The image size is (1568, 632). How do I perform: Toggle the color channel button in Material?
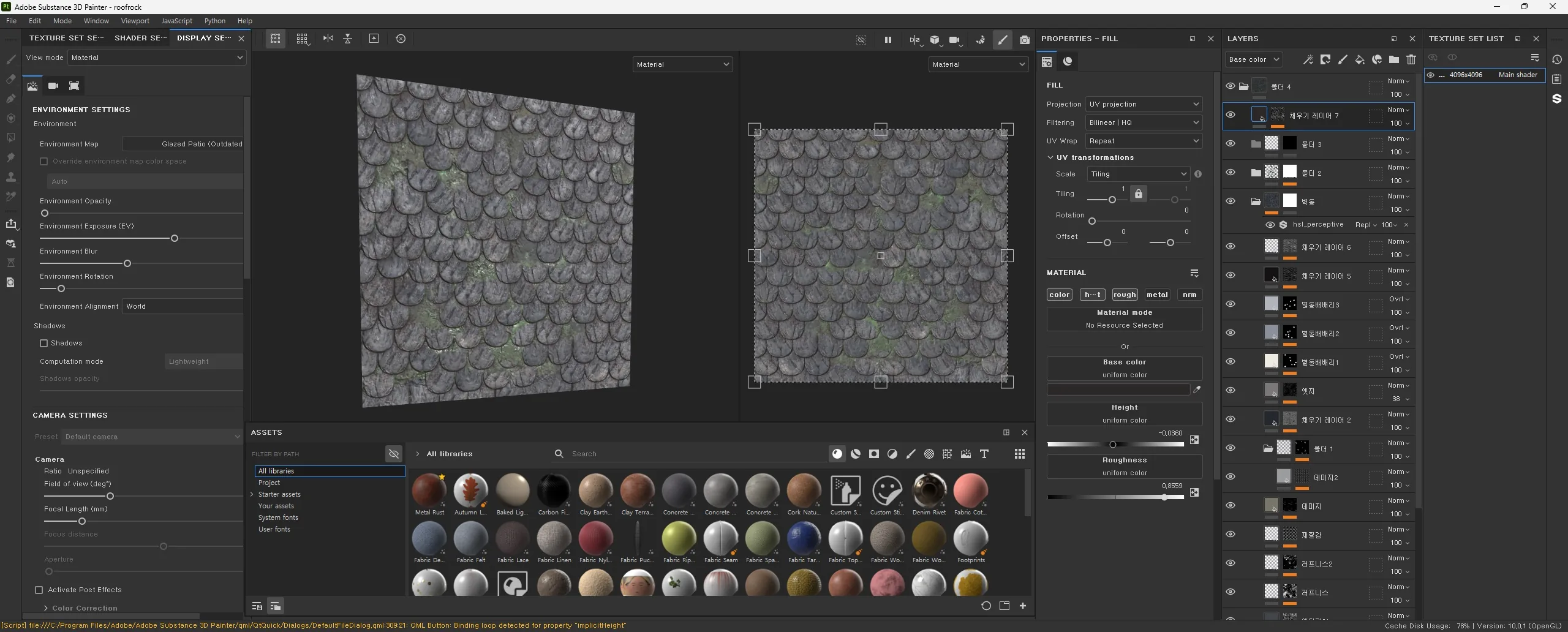(1060, 295)
